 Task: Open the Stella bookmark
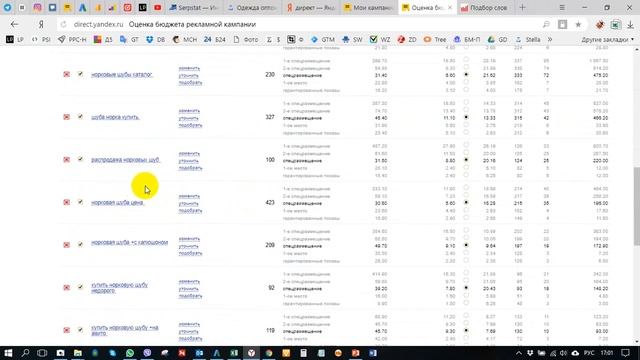pos(528,40)
